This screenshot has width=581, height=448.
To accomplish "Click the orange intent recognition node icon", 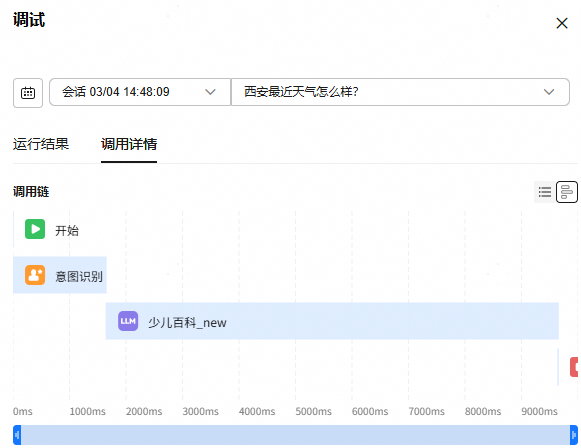I will 35,275.
